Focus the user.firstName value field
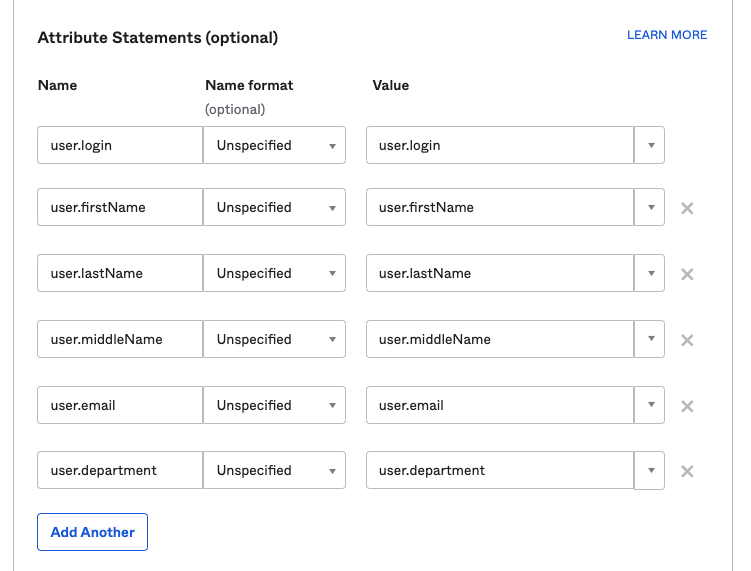 pos(500,207)
